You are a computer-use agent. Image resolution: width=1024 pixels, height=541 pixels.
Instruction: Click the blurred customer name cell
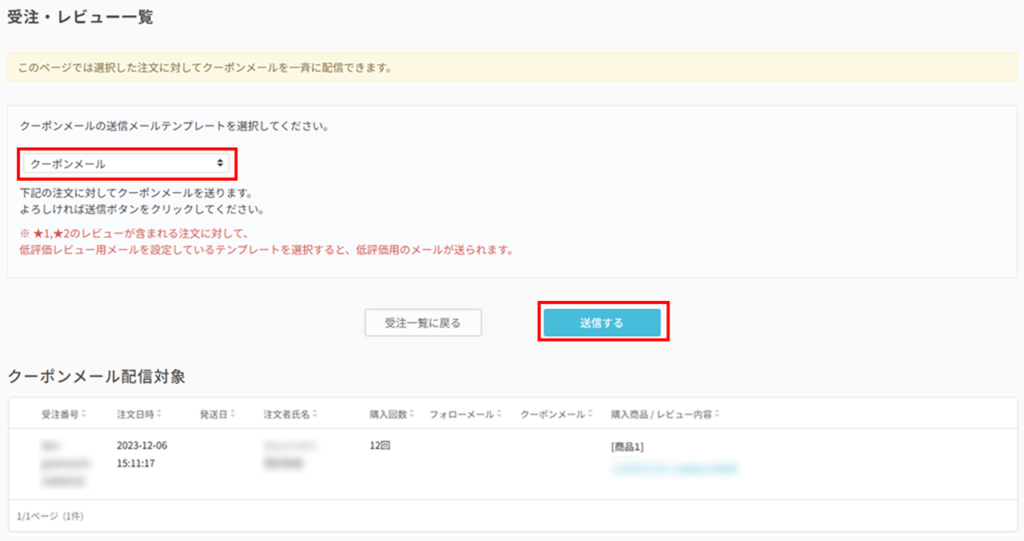tap(290, 455)
